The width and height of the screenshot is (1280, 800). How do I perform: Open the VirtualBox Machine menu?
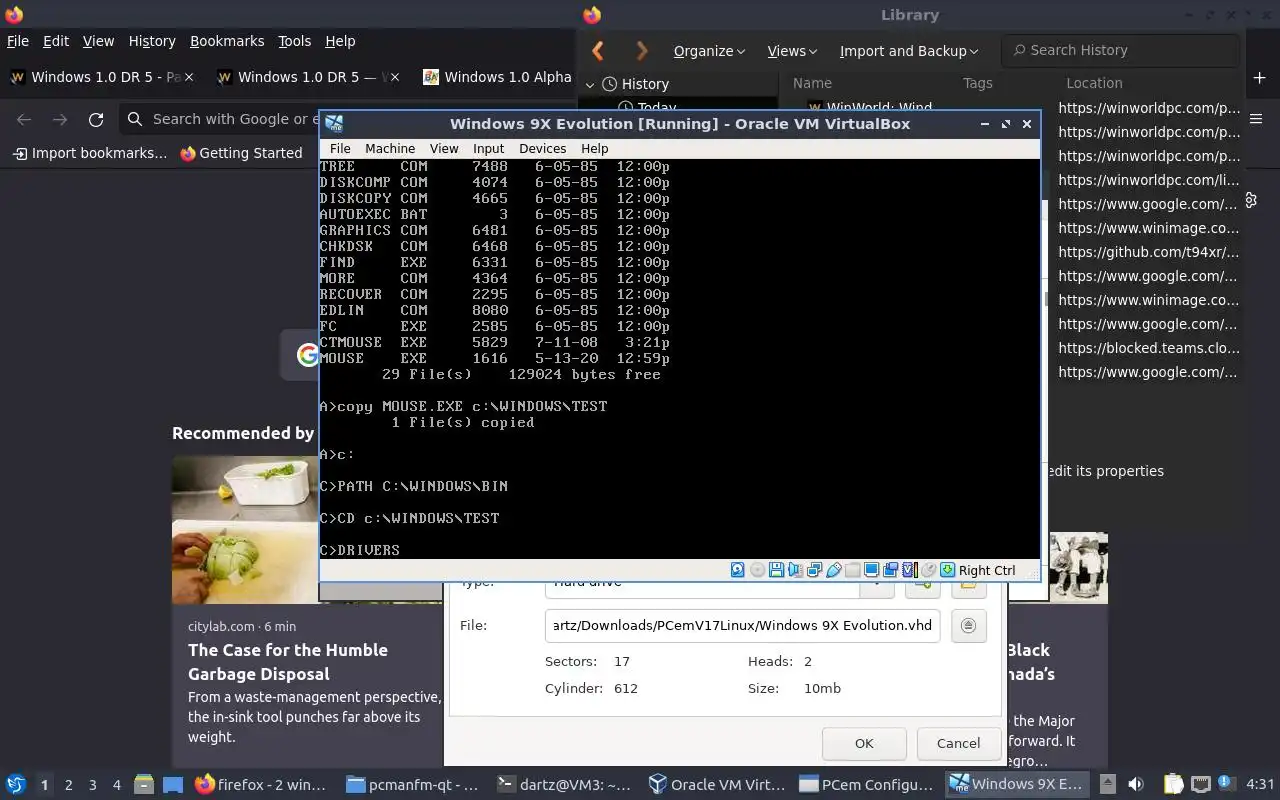390,148
